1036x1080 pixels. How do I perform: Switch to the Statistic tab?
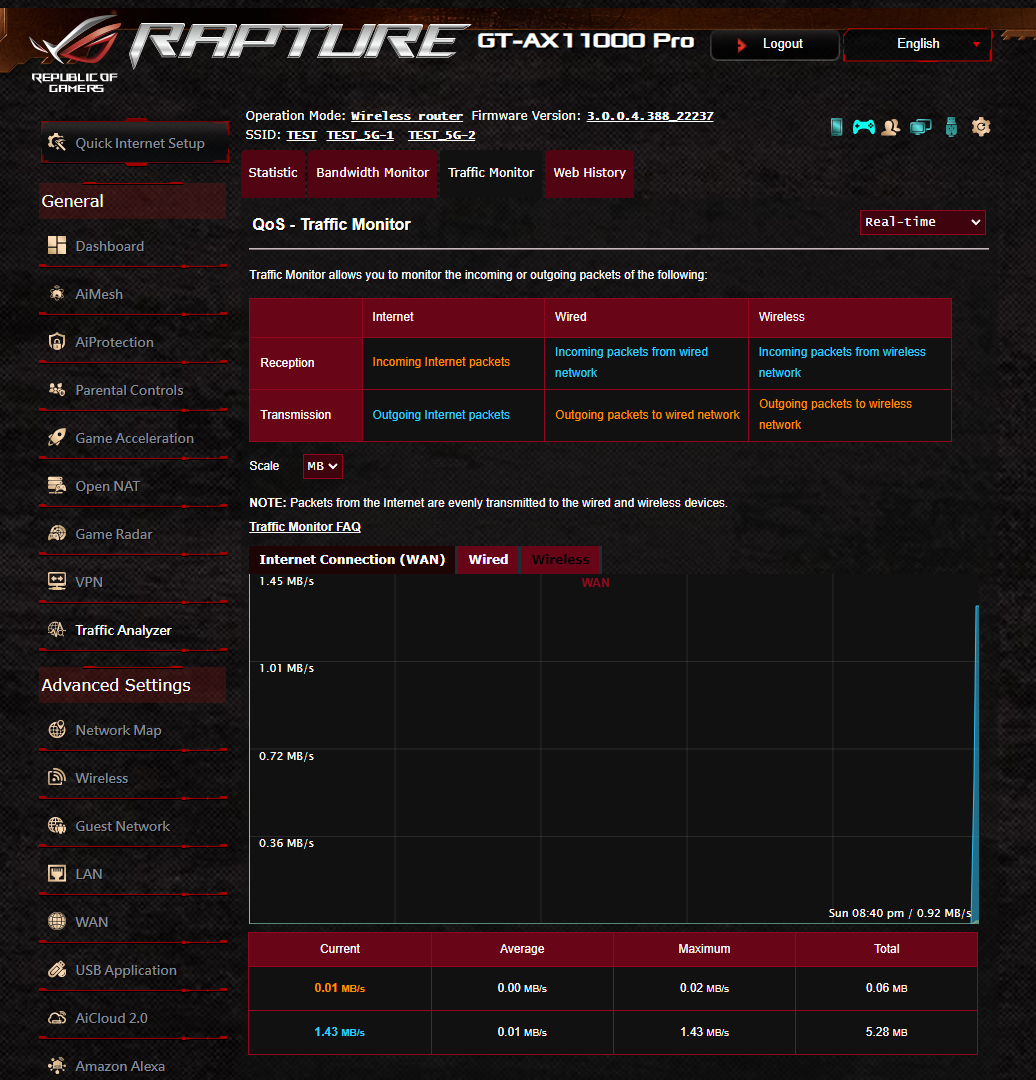click(273, 173)
